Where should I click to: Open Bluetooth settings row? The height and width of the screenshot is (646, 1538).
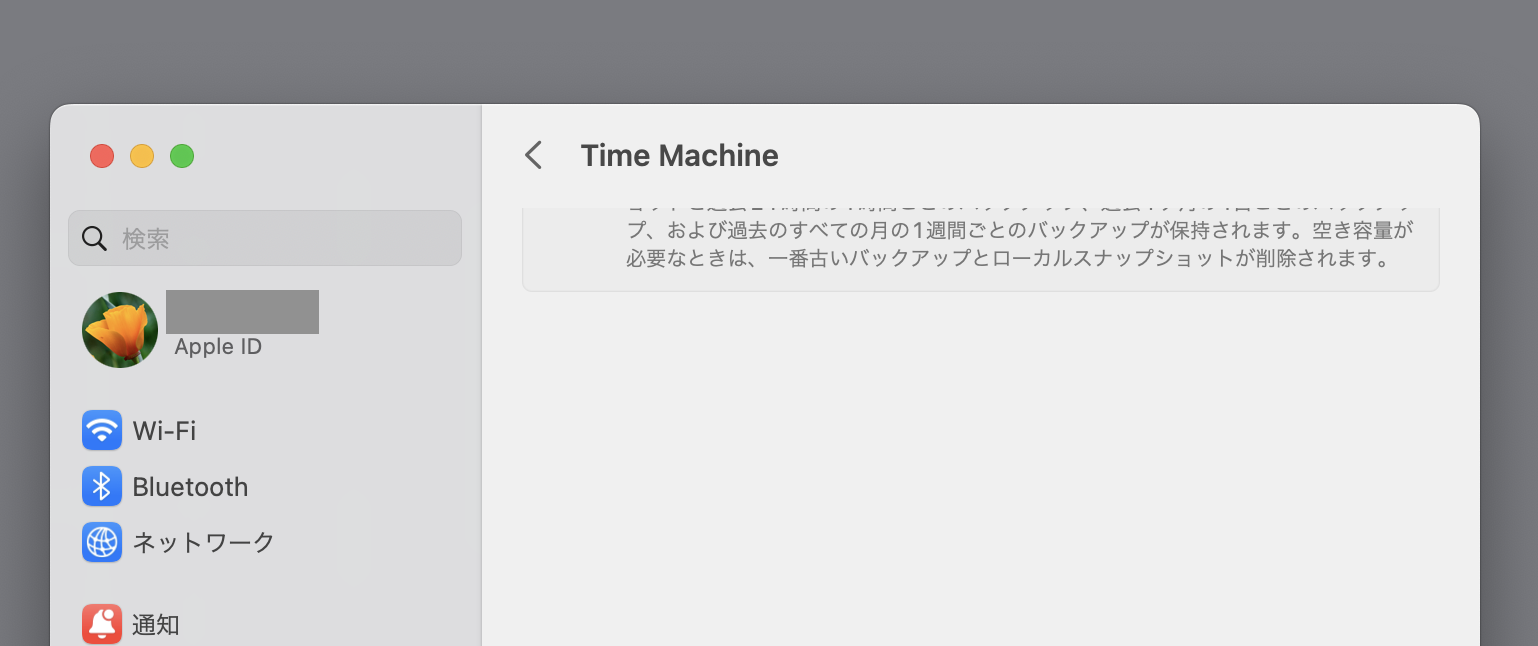click(x=265, y=486)
